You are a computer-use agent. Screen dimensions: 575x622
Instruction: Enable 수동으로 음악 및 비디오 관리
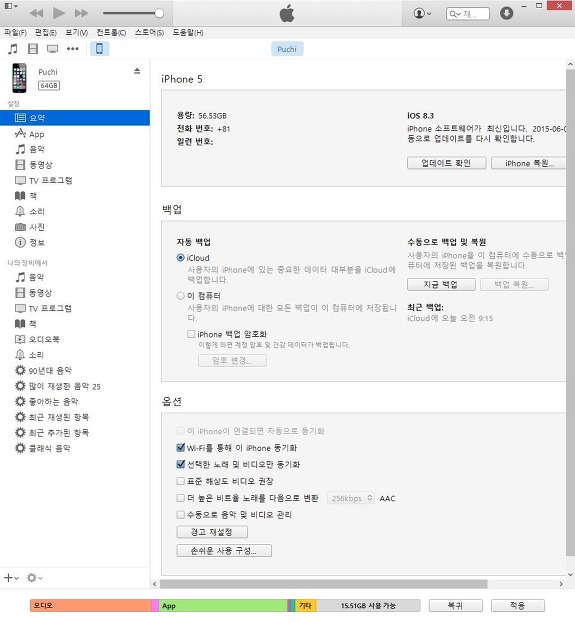point(180,514)
